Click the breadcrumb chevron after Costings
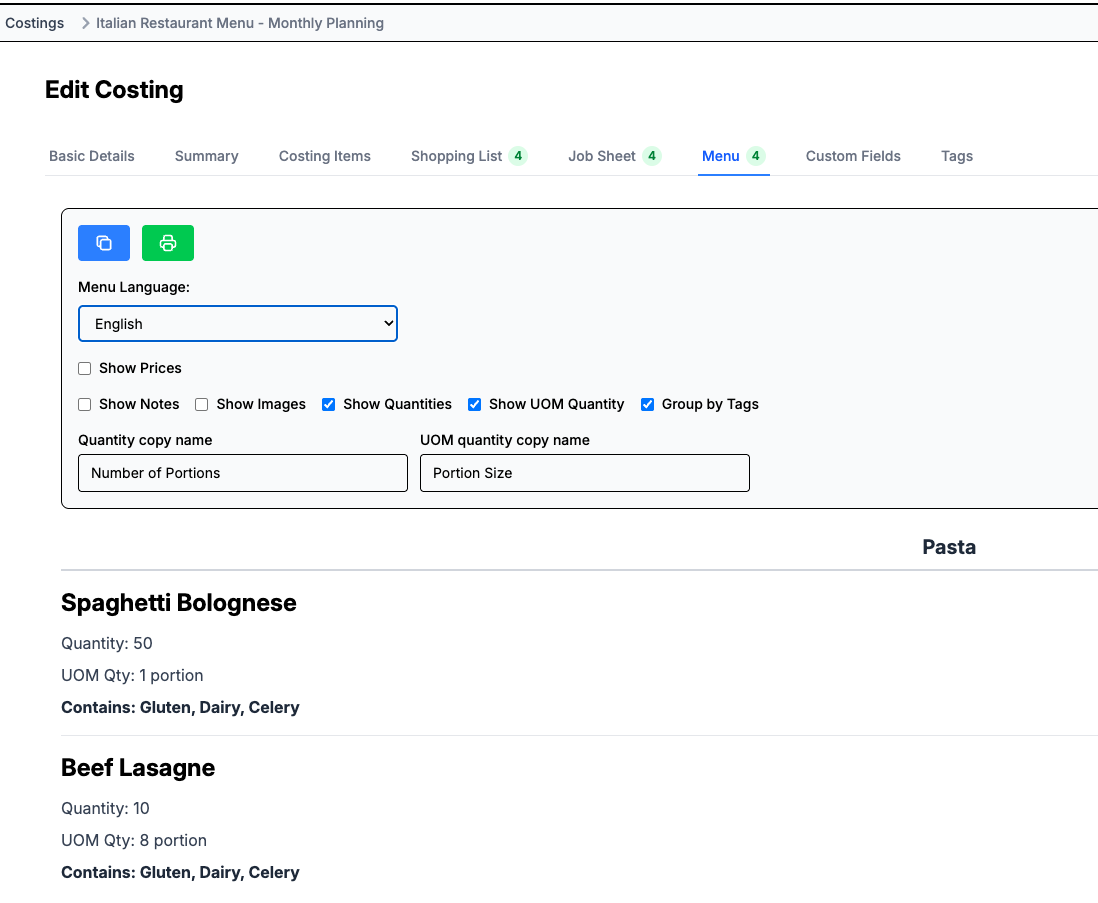This screenshot has width=1098, height=903. click(85, 23)
